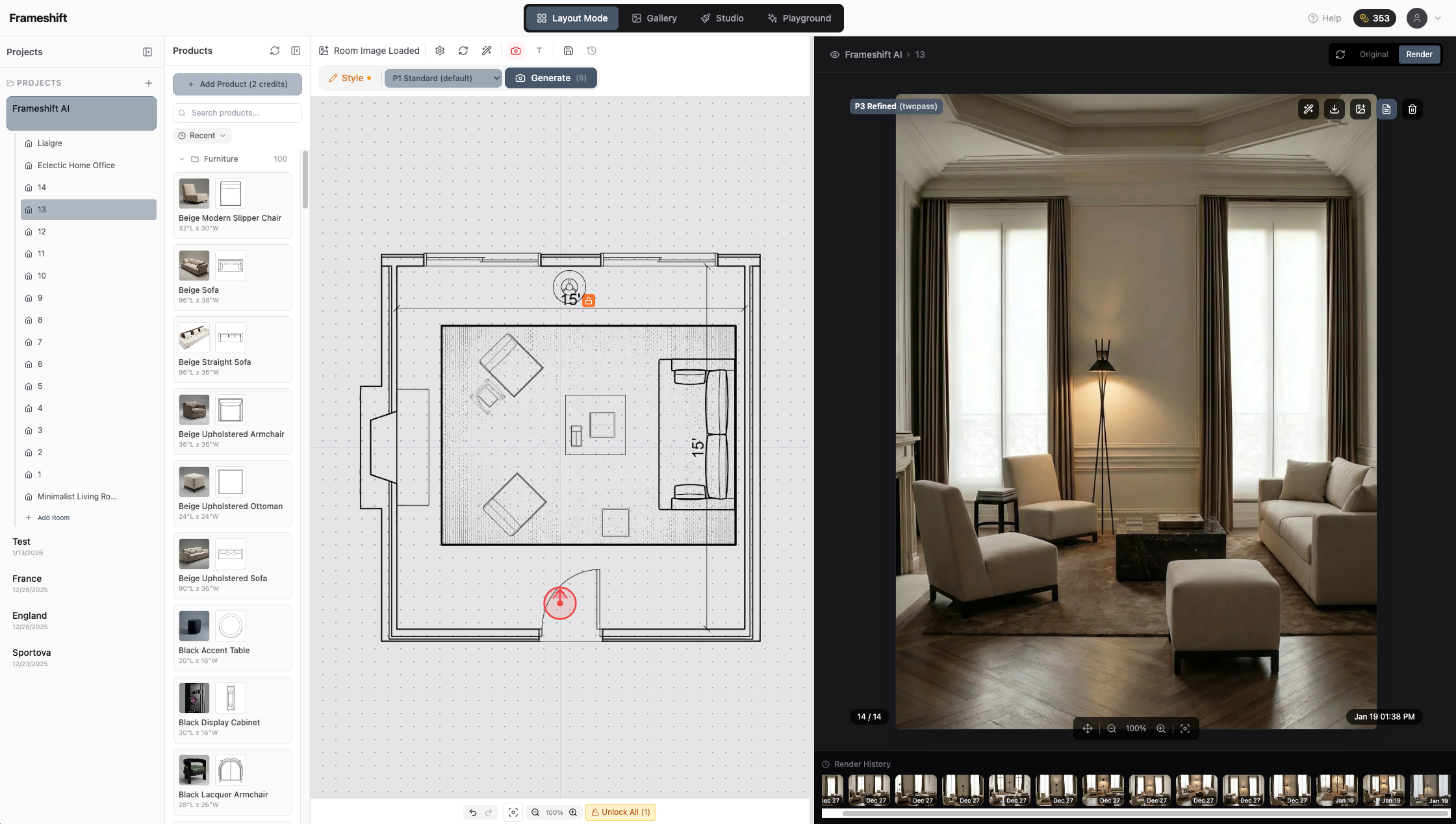The width and height of the screenshot is (1456, 824).
Task: Click Add Product (2 credits) button
Action: [x=237, y=84]
